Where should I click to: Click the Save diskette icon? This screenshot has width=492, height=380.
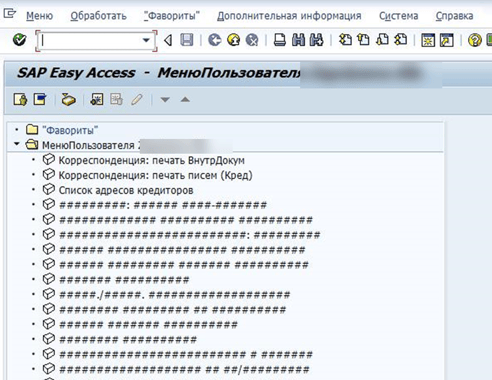187,40
